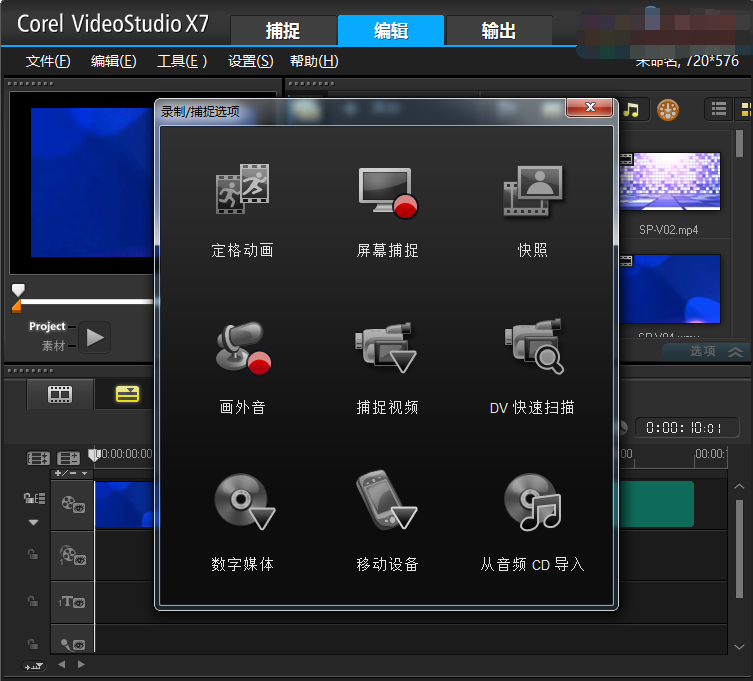Switch to the 捕捉 capture tab
Viewport: 753px width, 681px height.
(283, 31)
